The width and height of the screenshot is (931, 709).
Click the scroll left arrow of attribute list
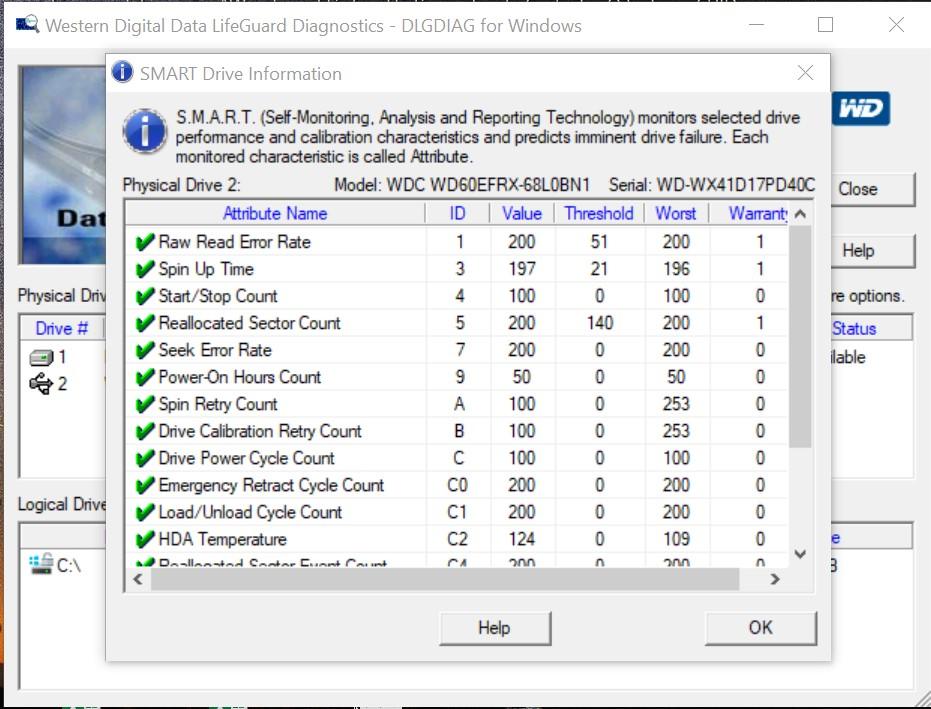tap(138, 580)
